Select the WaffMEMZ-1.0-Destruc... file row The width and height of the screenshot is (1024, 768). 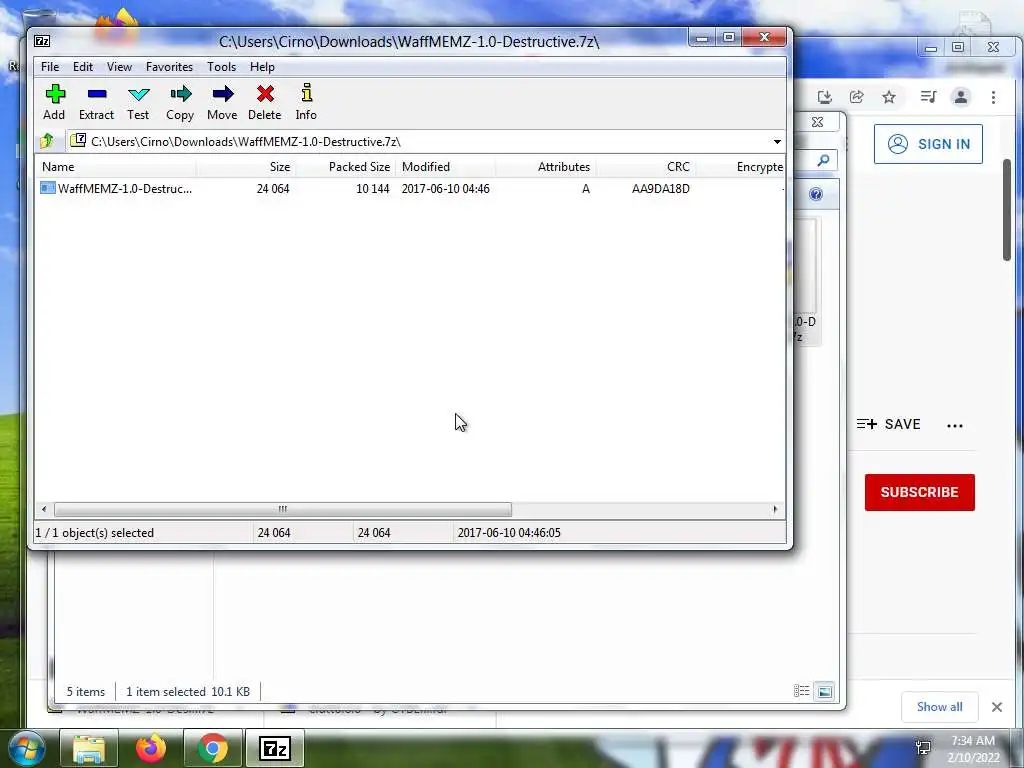(x=410, y=189)
